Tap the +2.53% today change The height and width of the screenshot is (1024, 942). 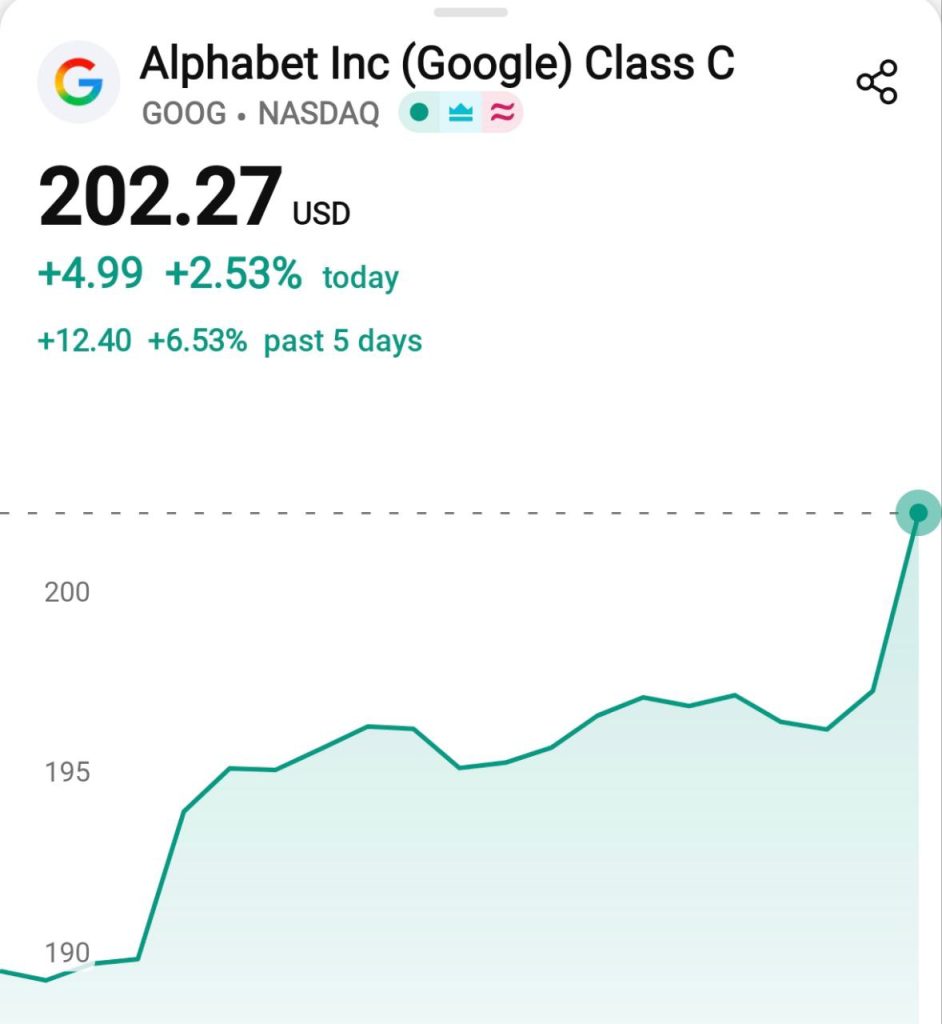(233, 273)
